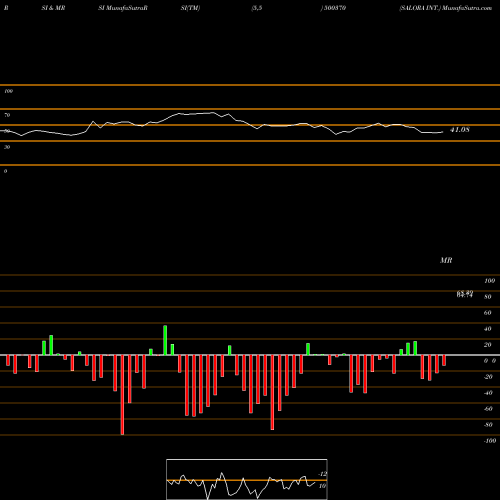Open the mini chart thumbnail at bottom
Viewport: 500px width, 500px height.
247,479
